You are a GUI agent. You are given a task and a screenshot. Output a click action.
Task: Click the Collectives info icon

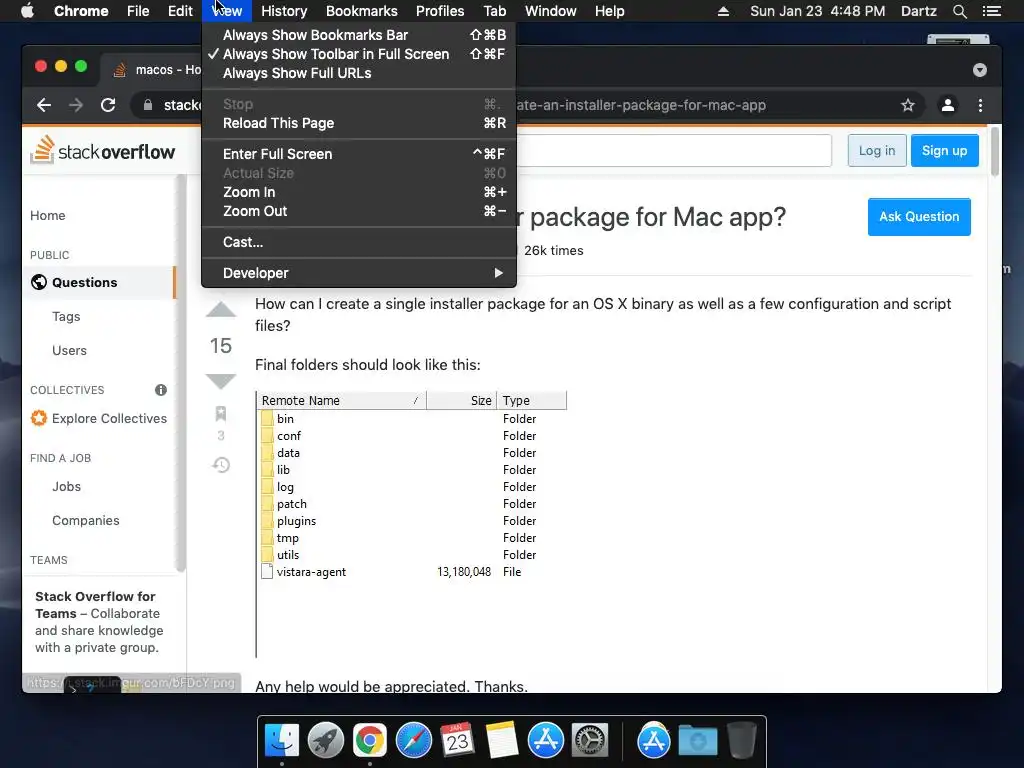point(161,390)
